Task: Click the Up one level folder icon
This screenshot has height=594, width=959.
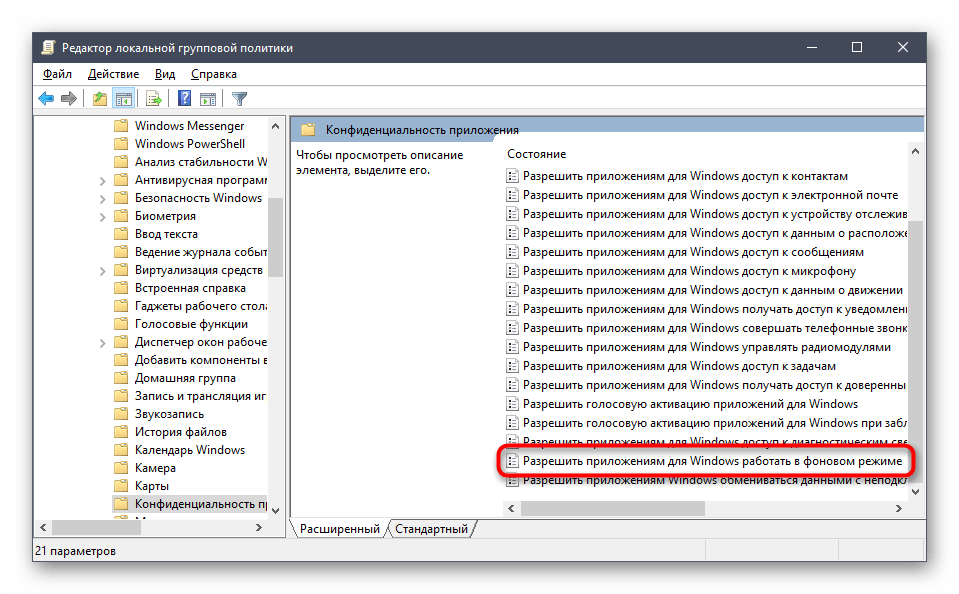Action: coord(99,98)
